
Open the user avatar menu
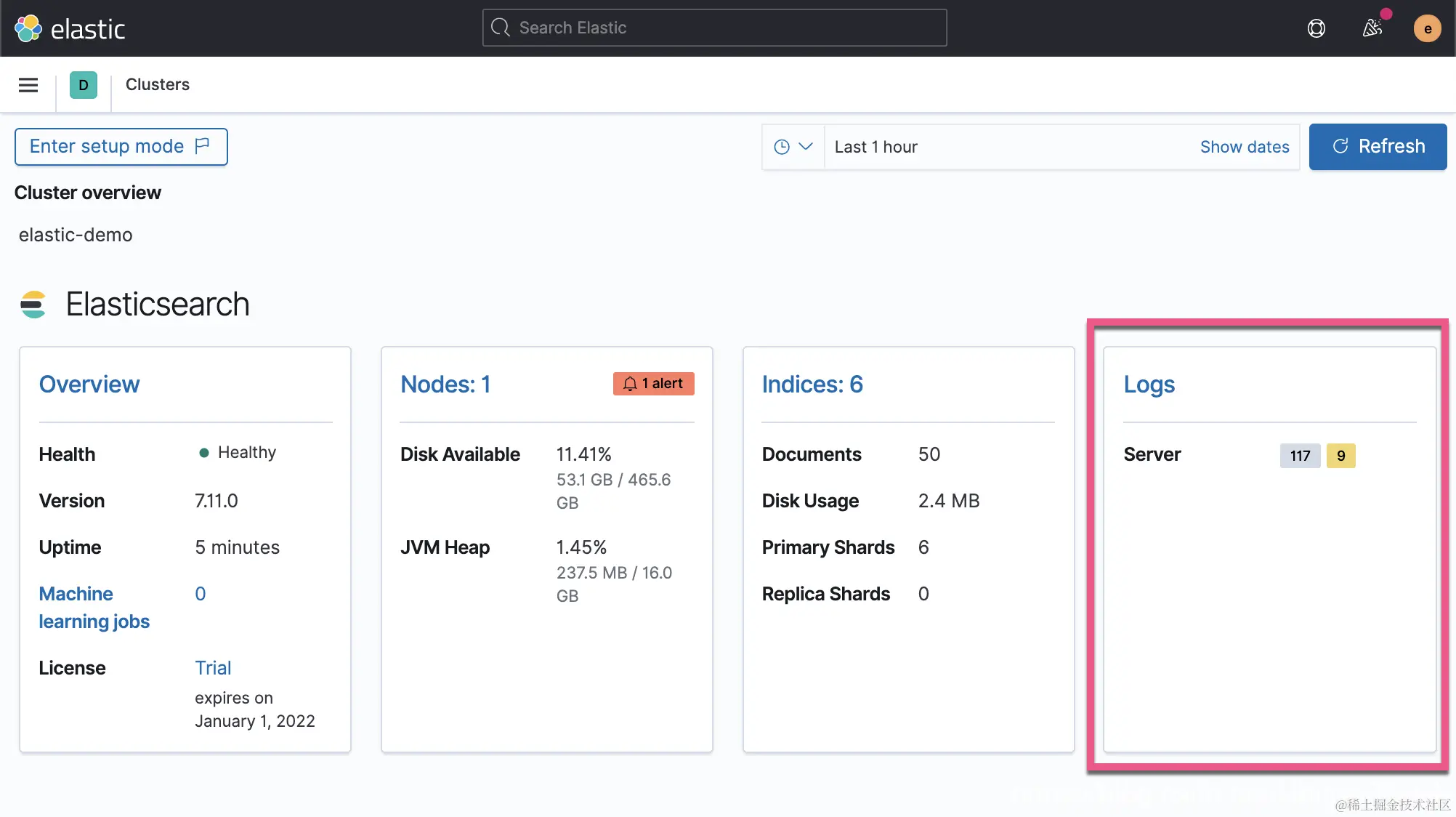click(1427, 28)
